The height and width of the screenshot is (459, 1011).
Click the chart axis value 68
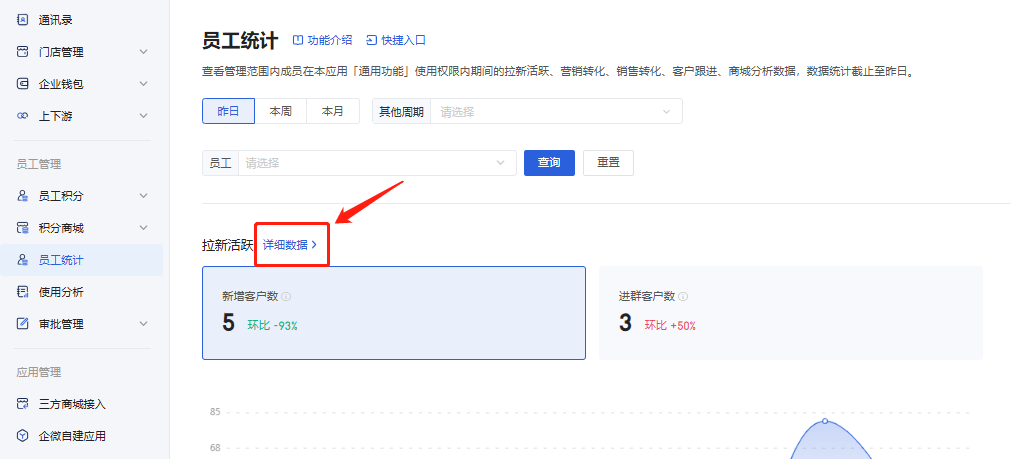click(215, 447)
